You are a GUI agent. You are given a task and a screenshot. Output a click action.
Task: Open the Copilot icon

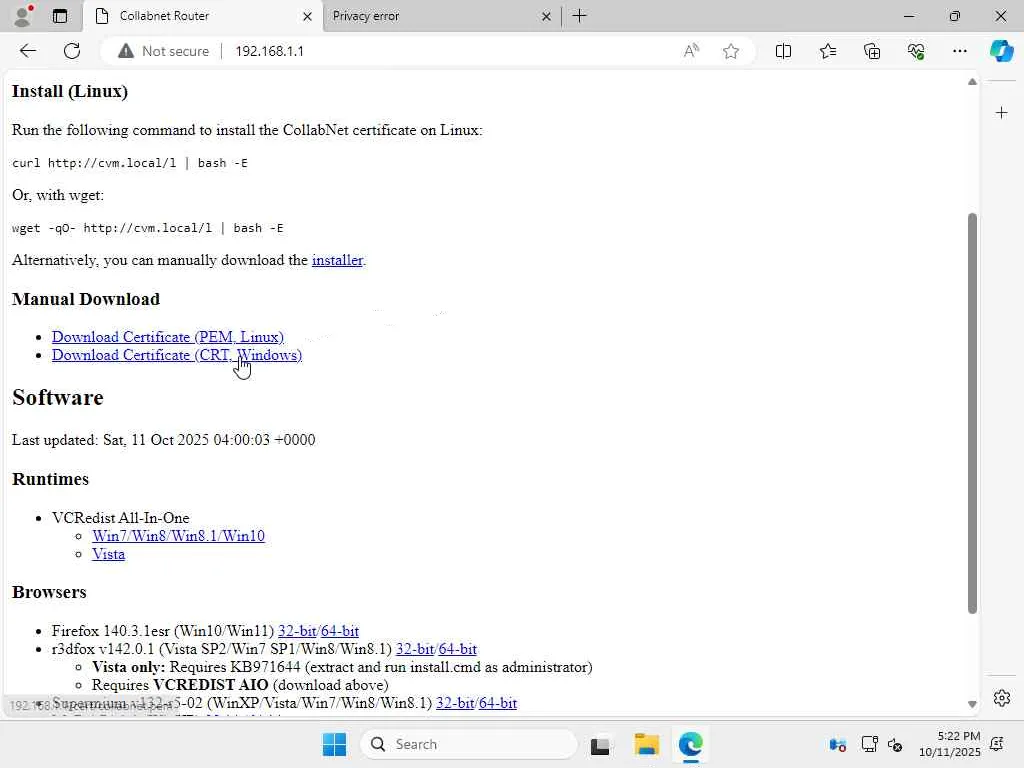point(1001,51)
